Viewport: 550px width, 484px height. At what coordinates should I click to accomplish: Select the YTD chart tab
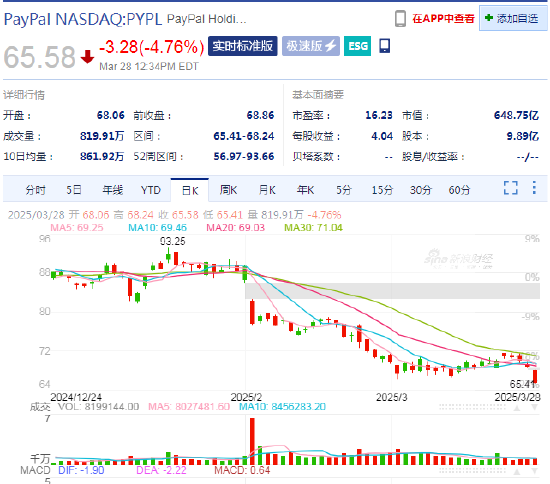tap(151, 190)
